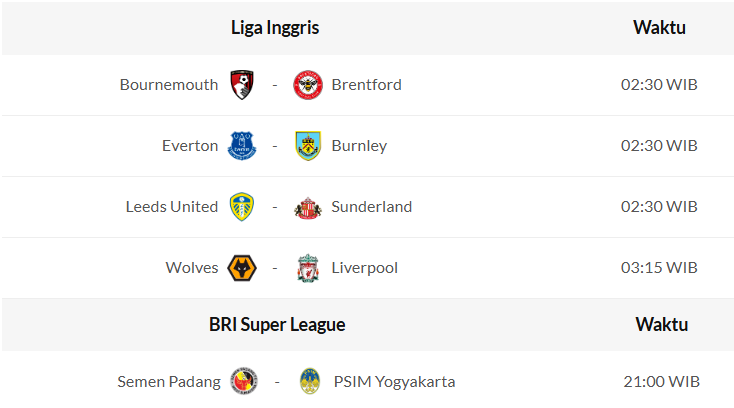Select the BRI Super League header
Screen dimensions: 734x408
coord(277,324)
